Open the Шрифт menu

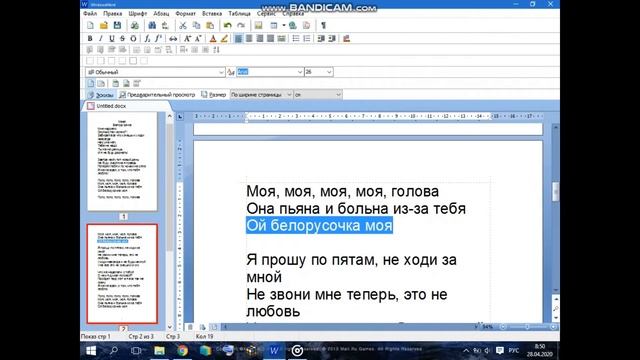(x=138, y=13)
